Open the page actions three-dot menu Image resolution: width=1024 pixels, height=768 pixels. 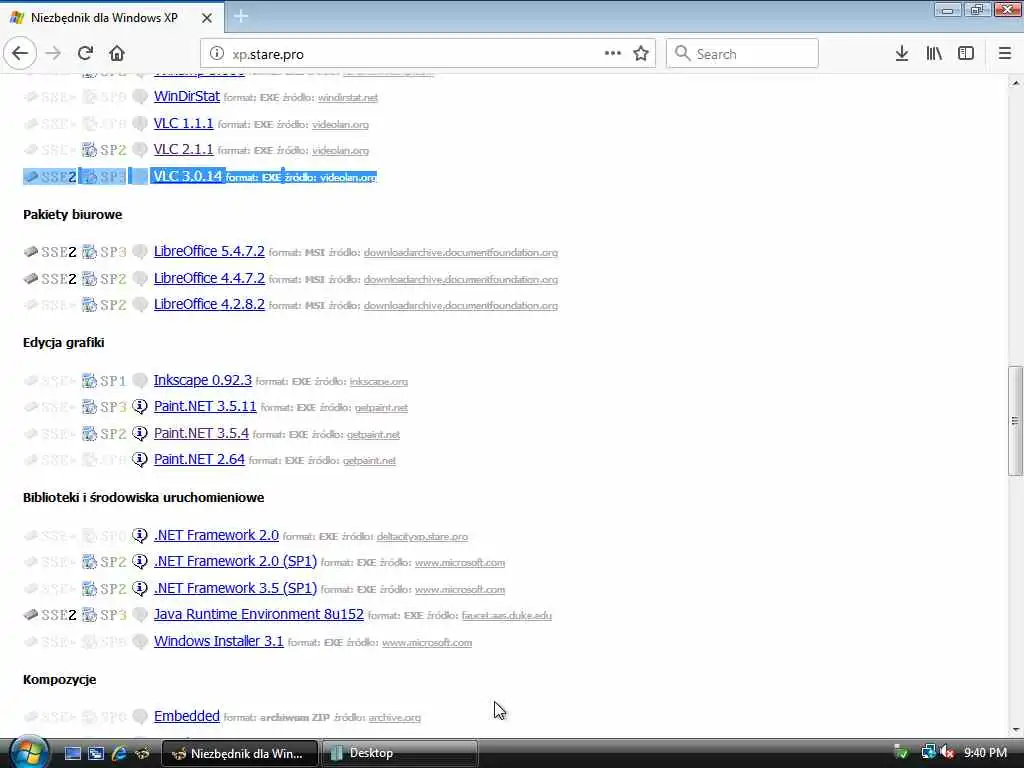[x=613, y=54]
